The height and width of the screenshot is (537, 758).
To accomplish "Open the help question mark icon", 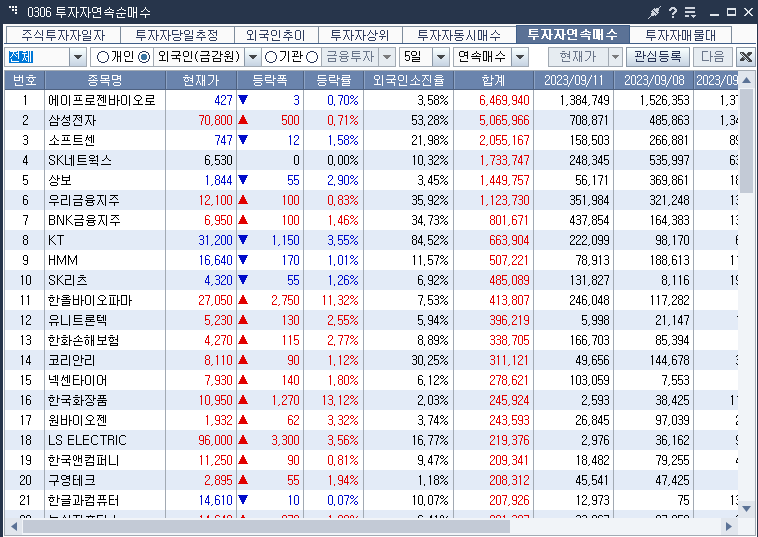I will (x=672, y=13).
